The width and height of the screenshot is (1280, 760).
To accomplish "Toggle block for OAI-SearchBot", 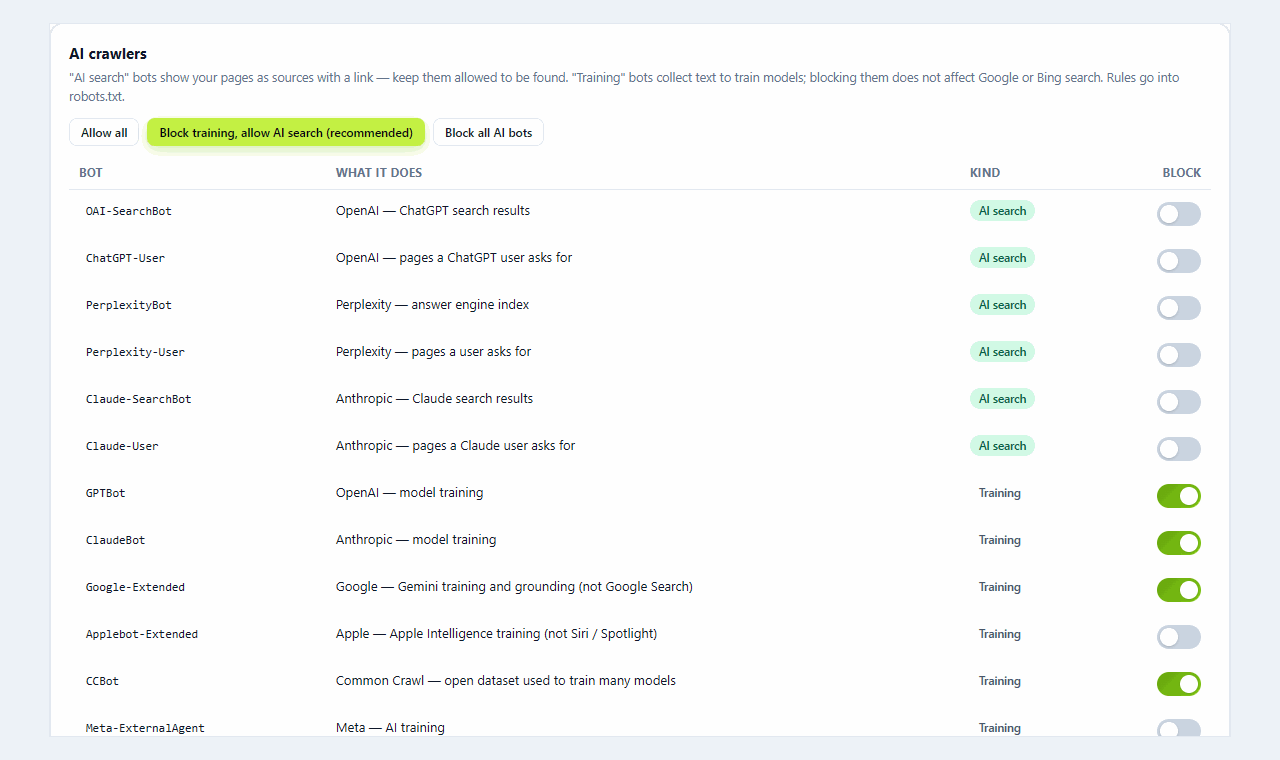I will tap(1178, 214).
